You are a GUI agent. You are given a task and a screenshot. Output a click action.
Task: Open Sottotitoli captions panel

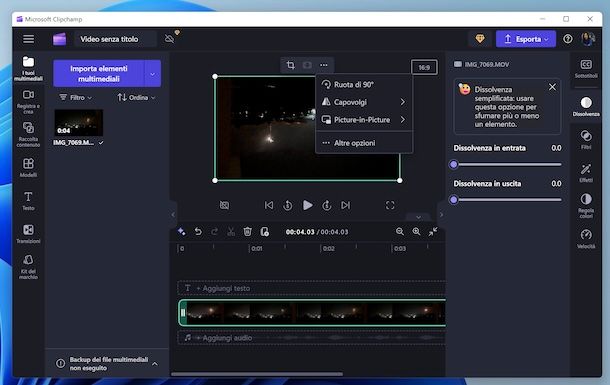(x=586, y=69)
